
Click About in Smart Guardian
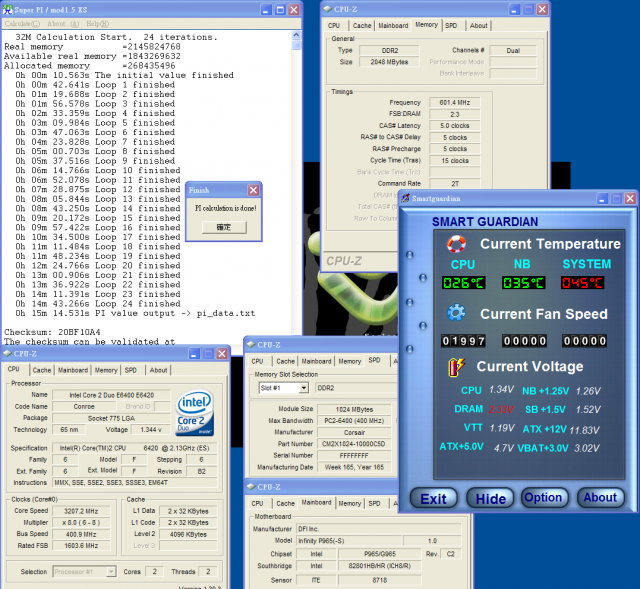coord(600,498)
